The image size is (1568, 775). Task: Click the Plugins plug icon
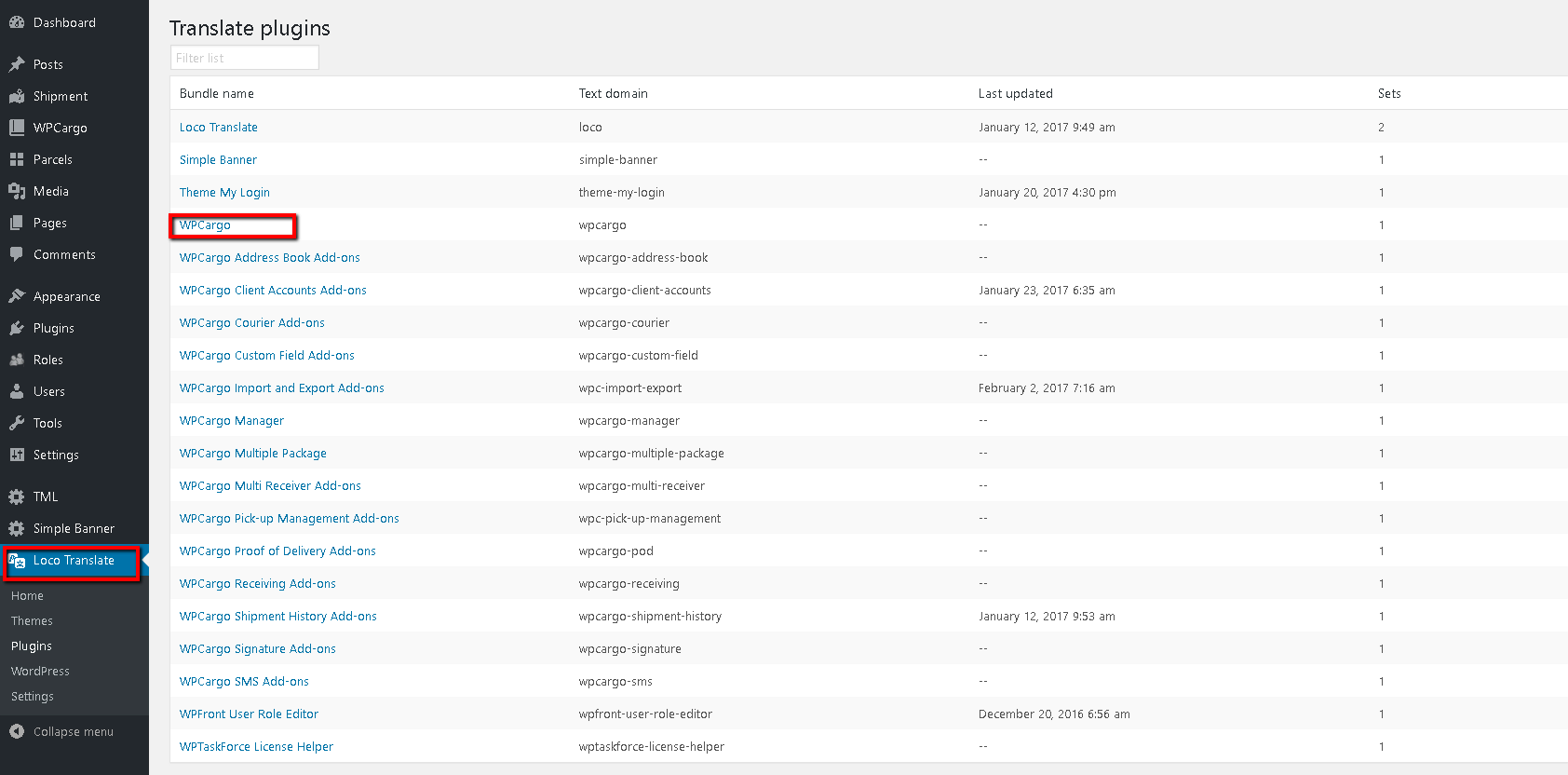pyautogui.click(x=17, y=328)
